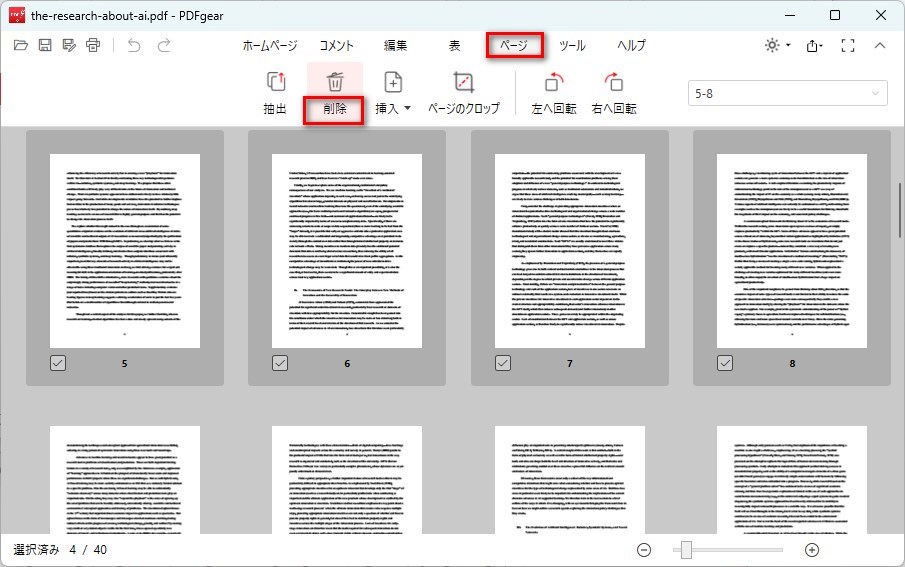Open the ヘルプ tab
The height and width of the screenshot is (567, 905).
[x=631, y=46]
